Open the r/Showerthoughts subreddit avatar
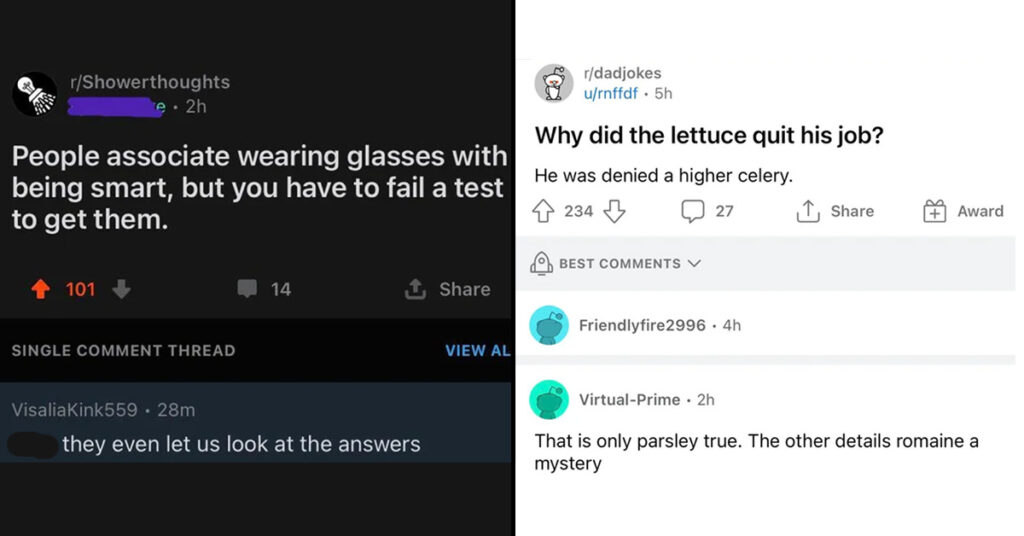 34,94
